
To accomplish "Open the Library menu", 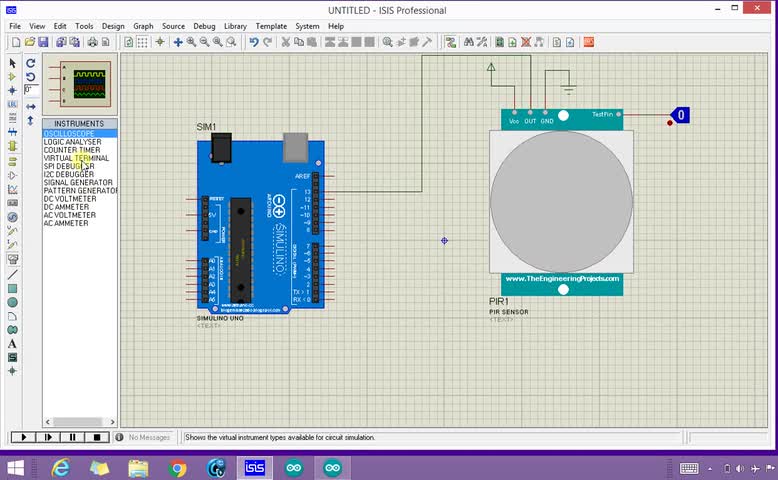I will [x=235, y=26].
